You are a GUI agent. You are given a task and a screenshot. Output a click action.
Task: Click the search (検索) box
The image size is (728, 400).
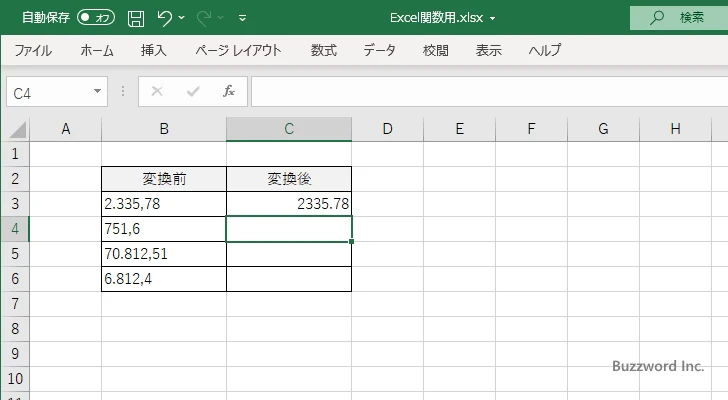(x=679, y=18)
